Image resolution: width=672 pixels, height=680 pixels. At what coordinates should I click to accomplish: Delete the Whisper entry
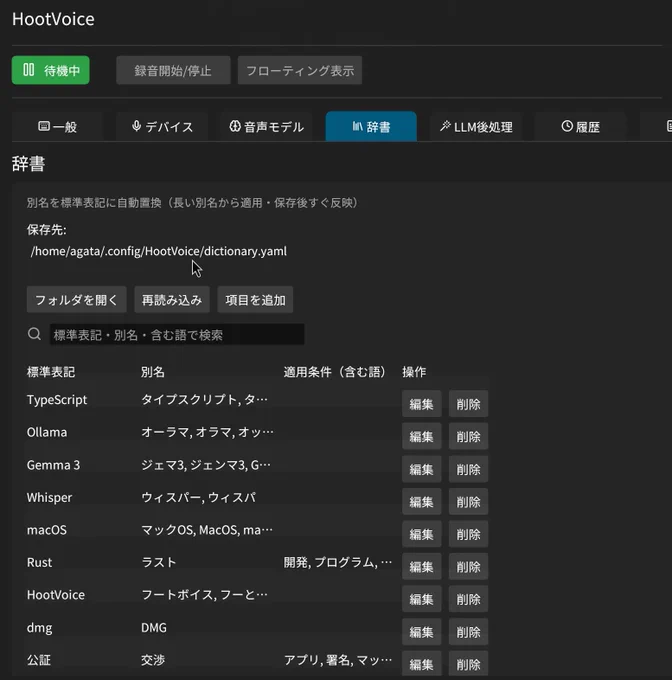468,501
